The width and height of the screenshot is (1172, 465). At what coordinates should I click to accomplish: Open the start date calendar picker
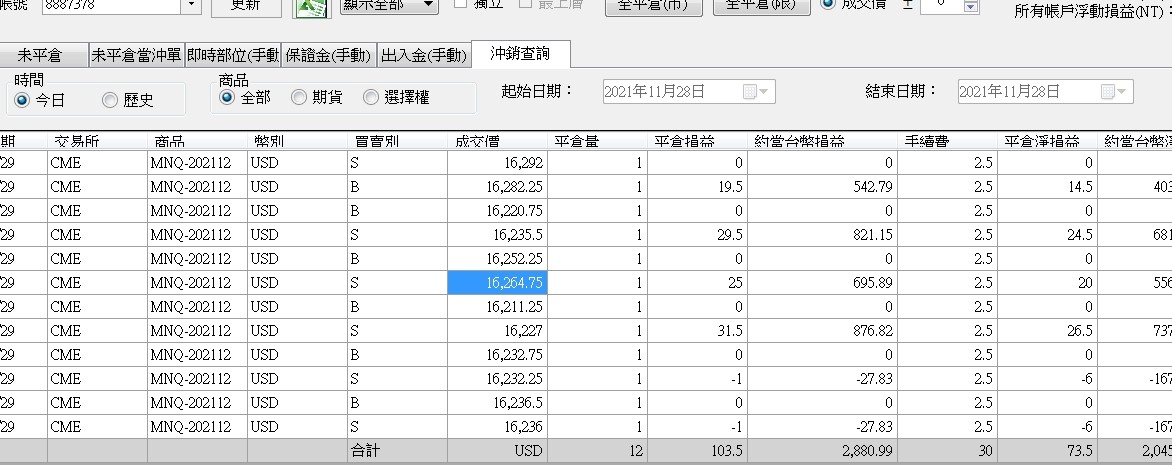[x=756, y=92]
